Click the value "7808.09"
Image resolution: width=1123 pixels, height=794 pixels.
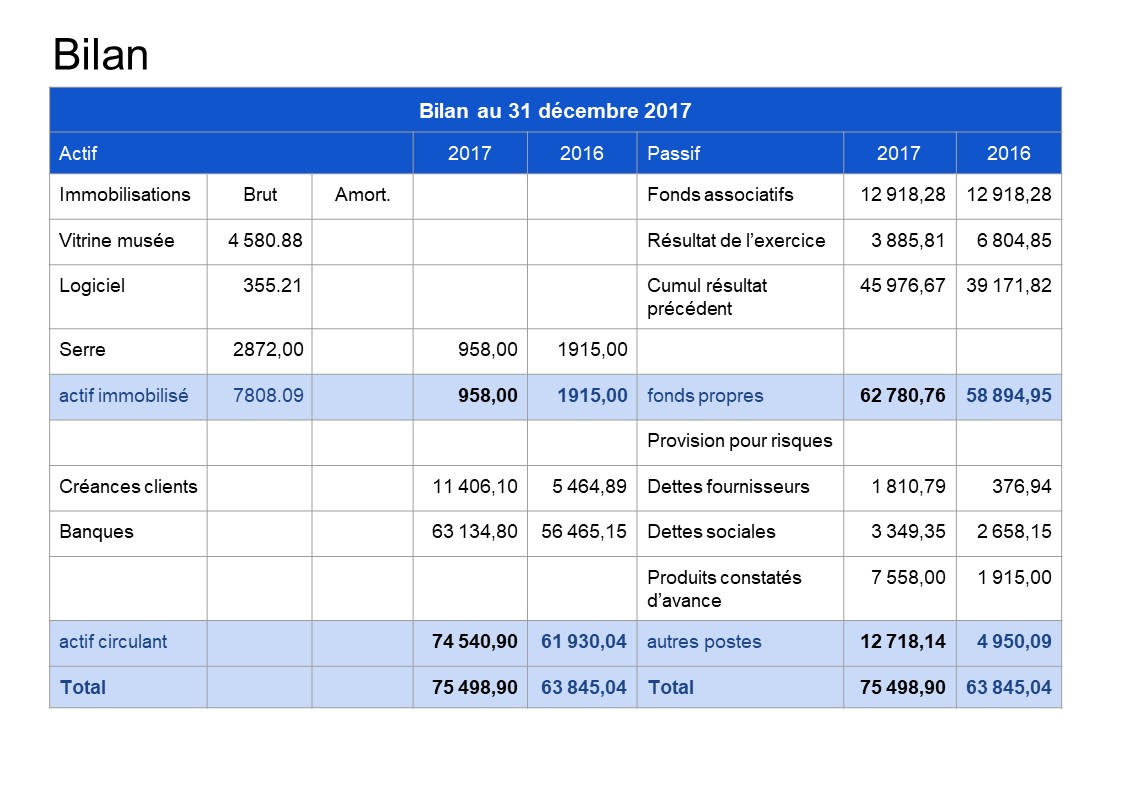(268, 395)
